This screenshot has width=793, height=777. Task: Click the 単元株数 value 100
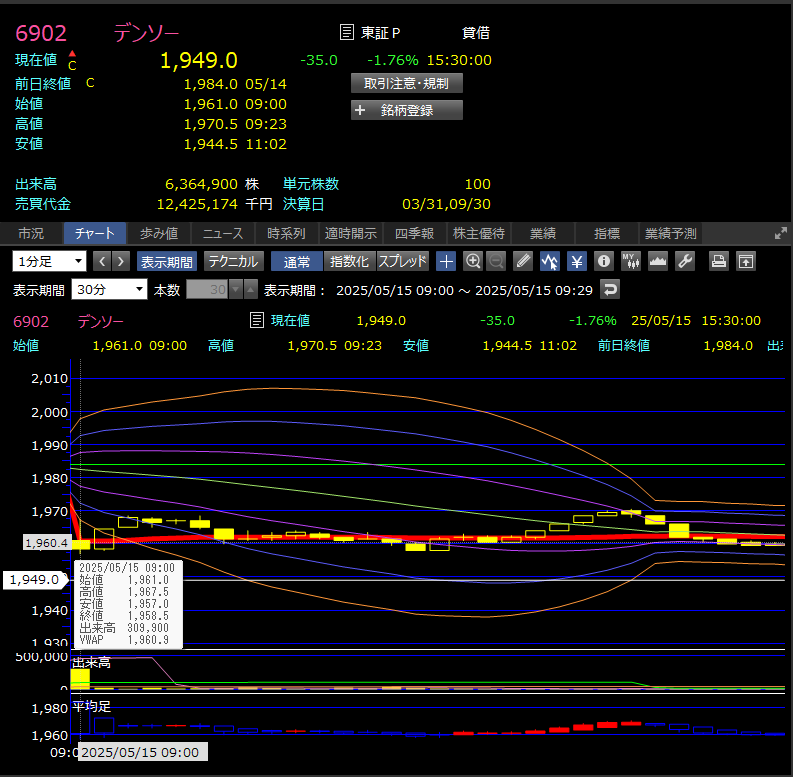click(477, 184)
